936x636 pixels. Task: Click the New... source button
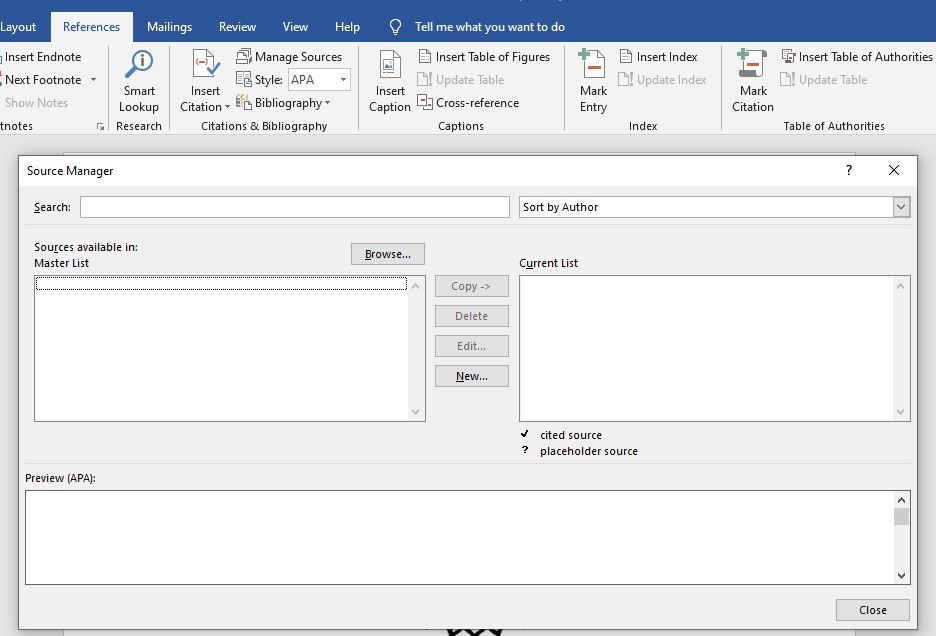coord(471,376)
